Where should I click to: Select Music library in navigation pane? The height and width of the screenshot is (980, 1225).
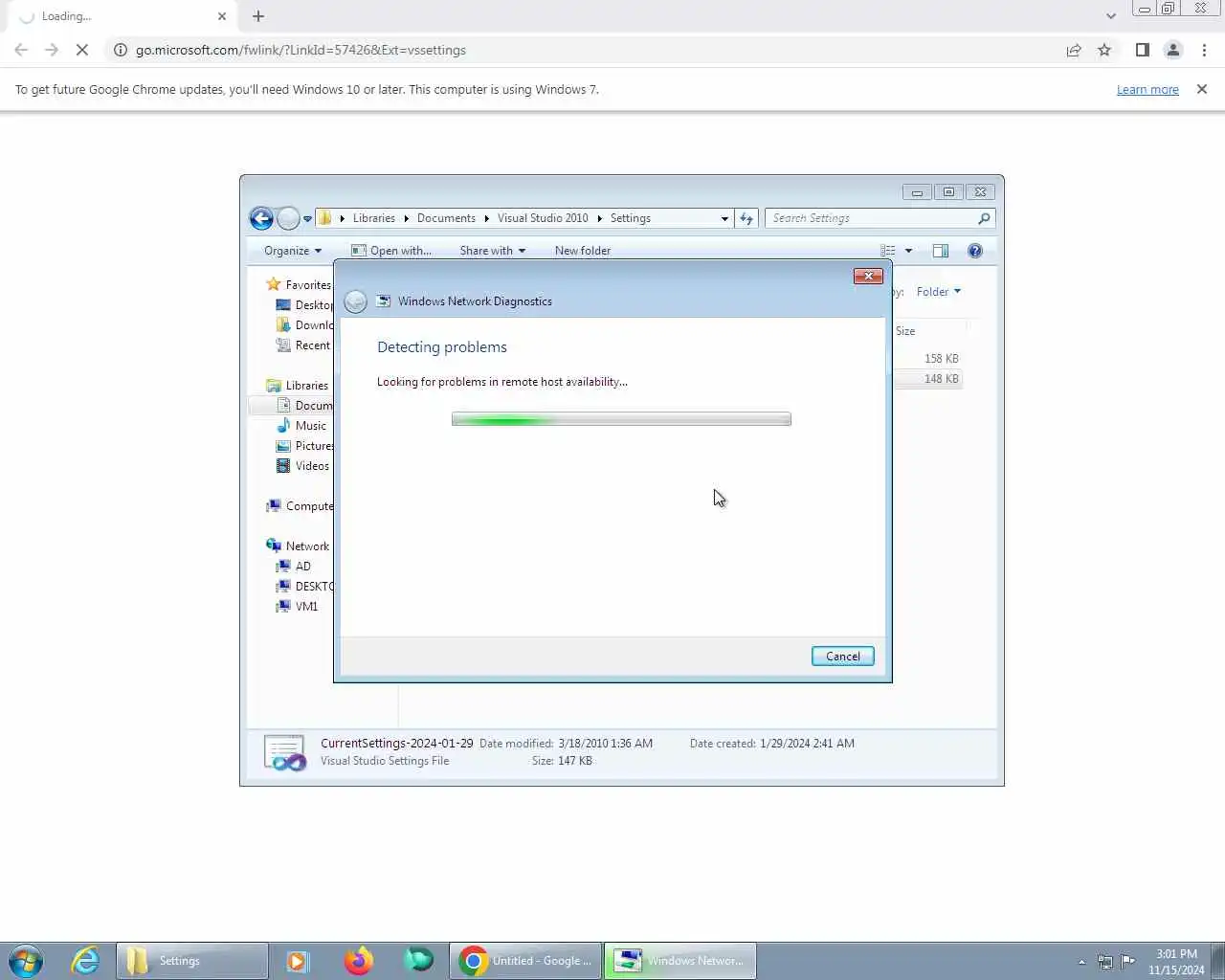(x=301, y=426)
